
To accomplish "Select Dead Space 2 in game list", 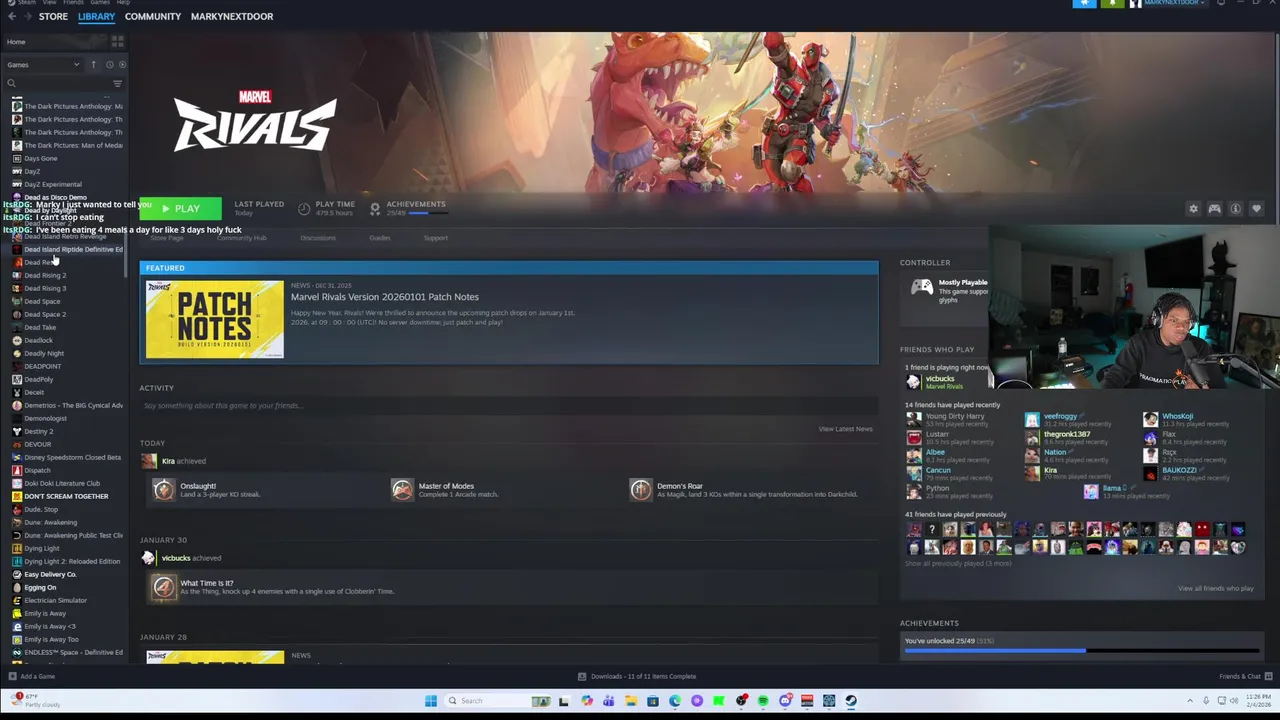I will [45, 314].
